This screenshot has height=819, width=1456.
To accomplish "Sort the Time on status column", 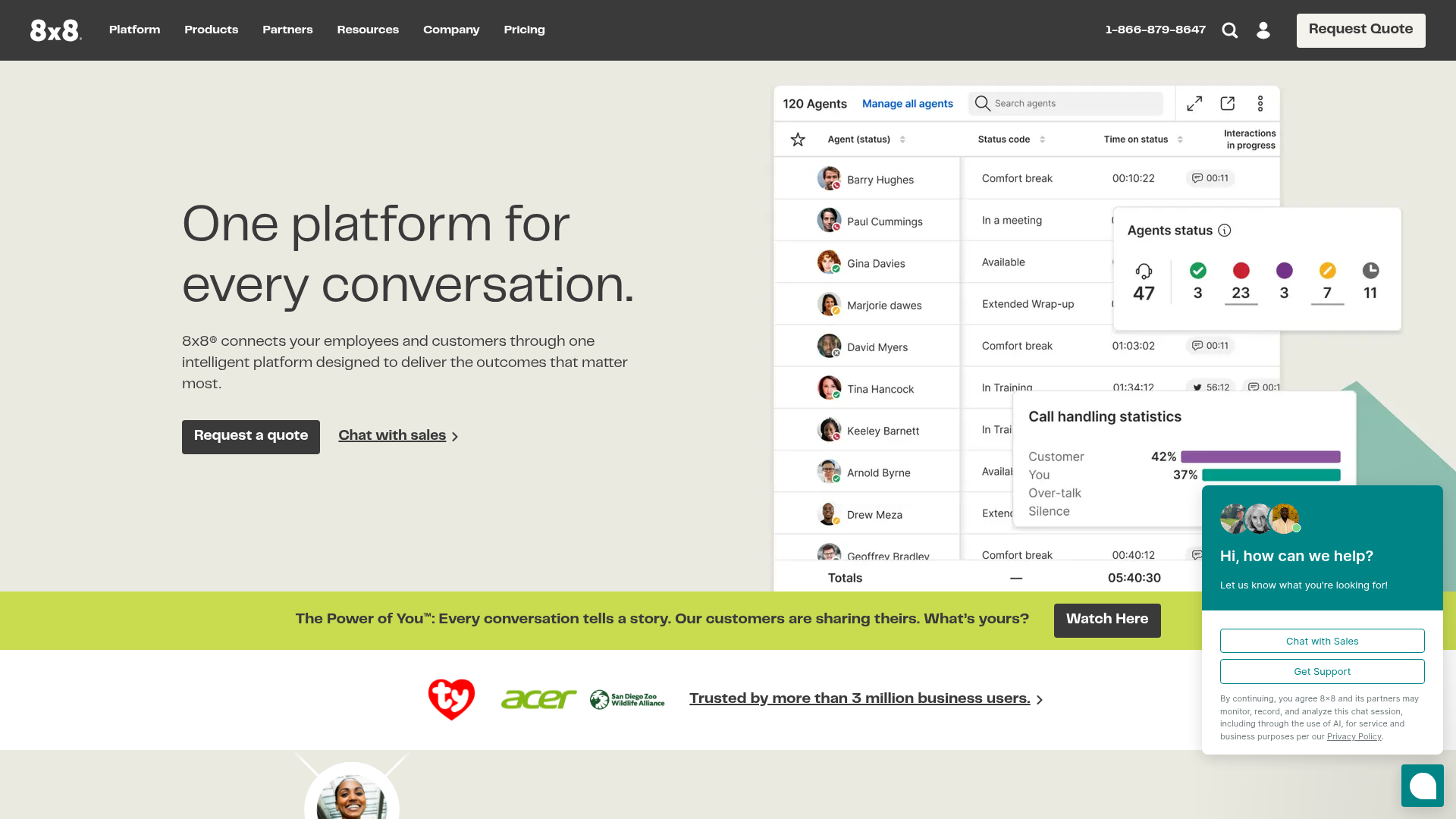I will pyautogui.click(x=1180, y=140).
